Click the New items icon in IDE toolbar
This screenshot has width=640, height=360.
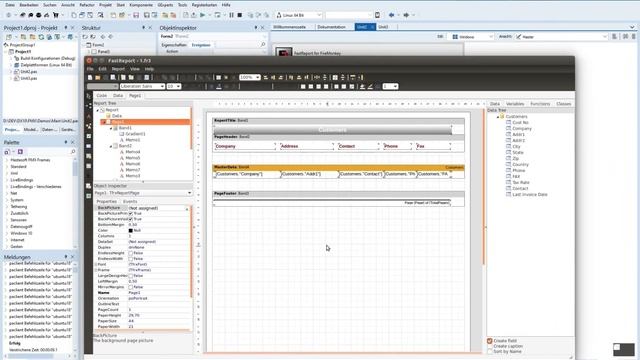tap(73, 15)
